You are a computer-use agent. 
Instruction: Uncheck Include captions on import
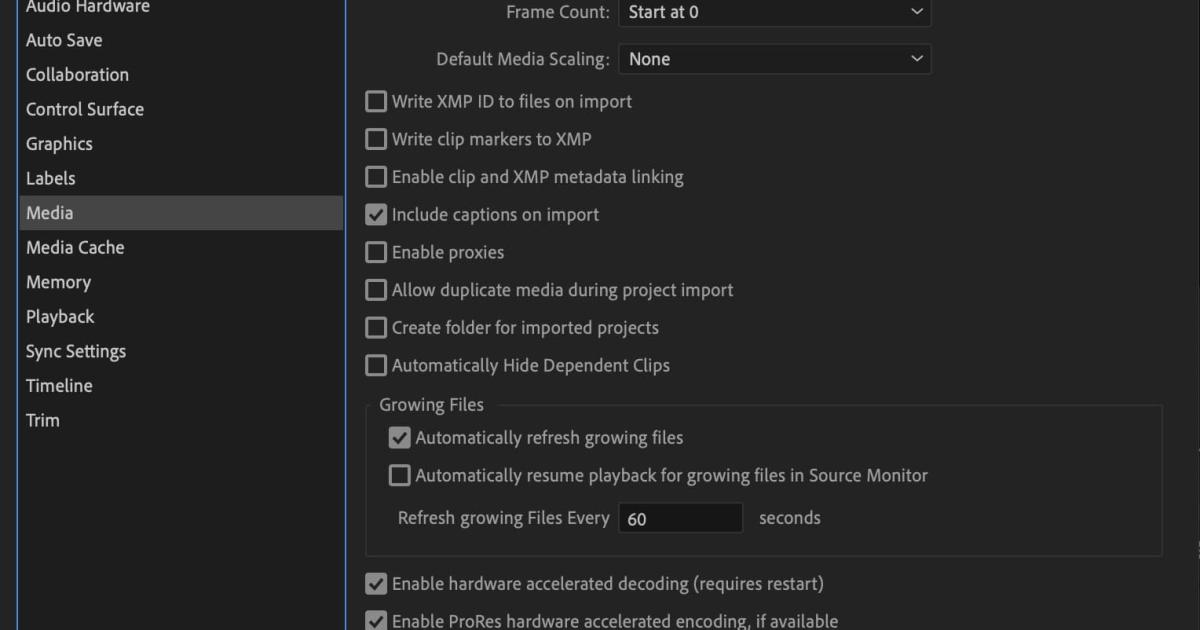(376, 215)
